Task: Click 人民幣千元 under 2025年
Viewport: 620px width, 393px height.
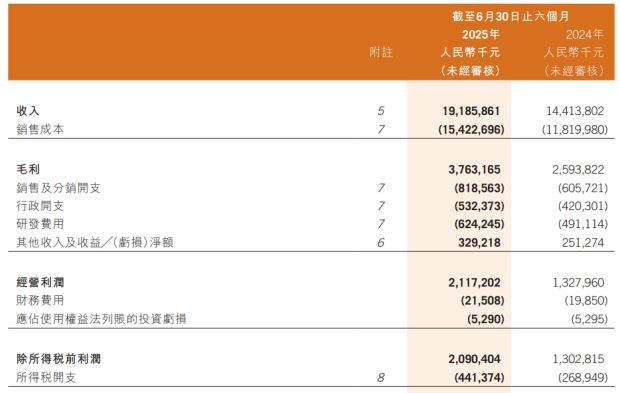Action: [471, 53]
